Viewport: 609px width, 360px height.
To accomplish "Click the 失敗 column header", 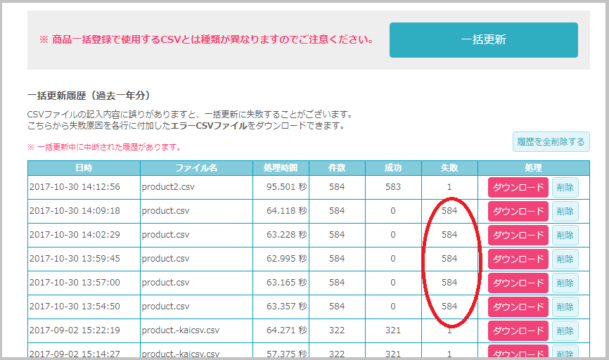I will pos(449,168).
